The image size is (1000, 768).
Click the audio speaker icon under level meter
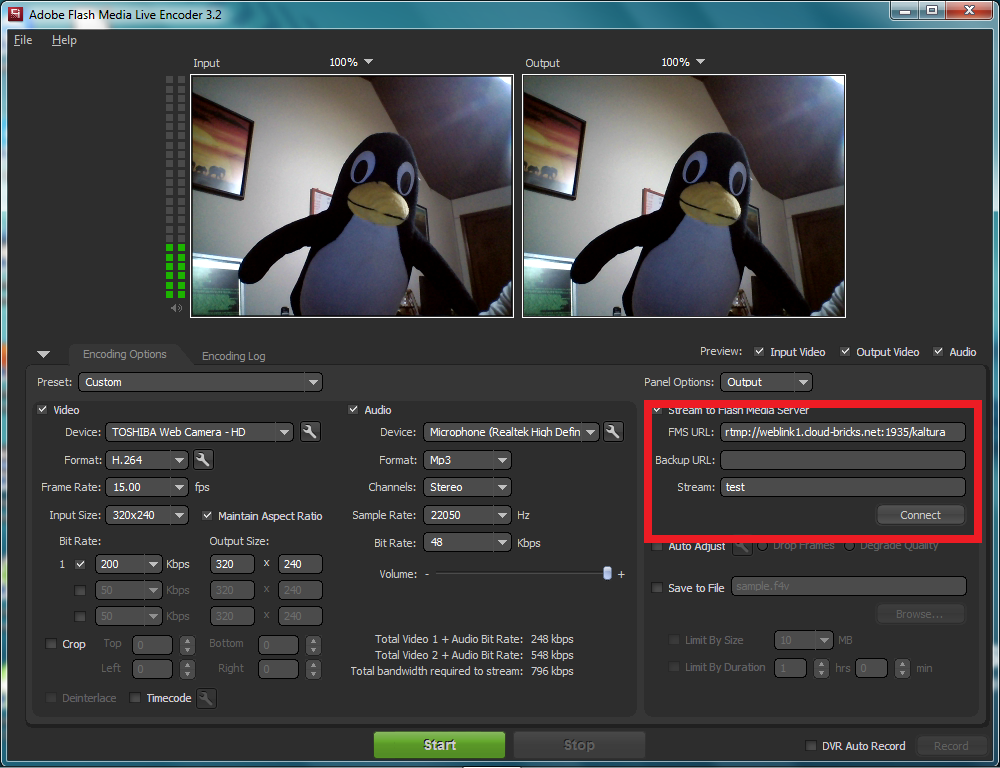(x=176, y=308)
